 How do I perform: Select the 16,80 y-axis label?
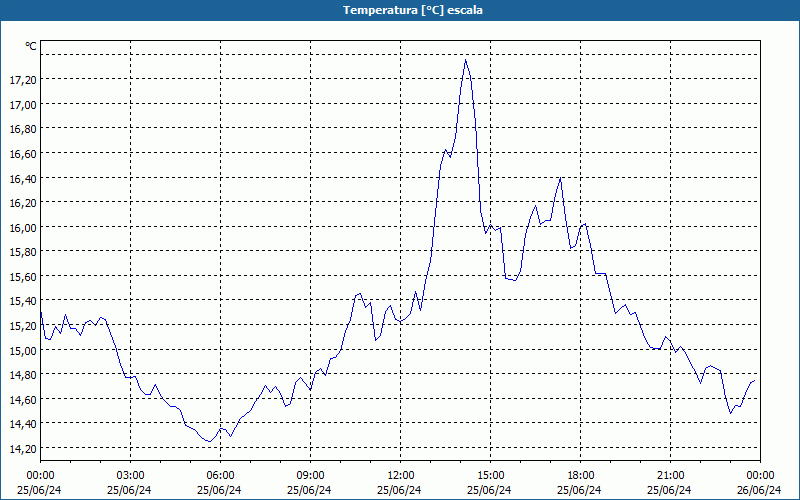tap(23, 129)
